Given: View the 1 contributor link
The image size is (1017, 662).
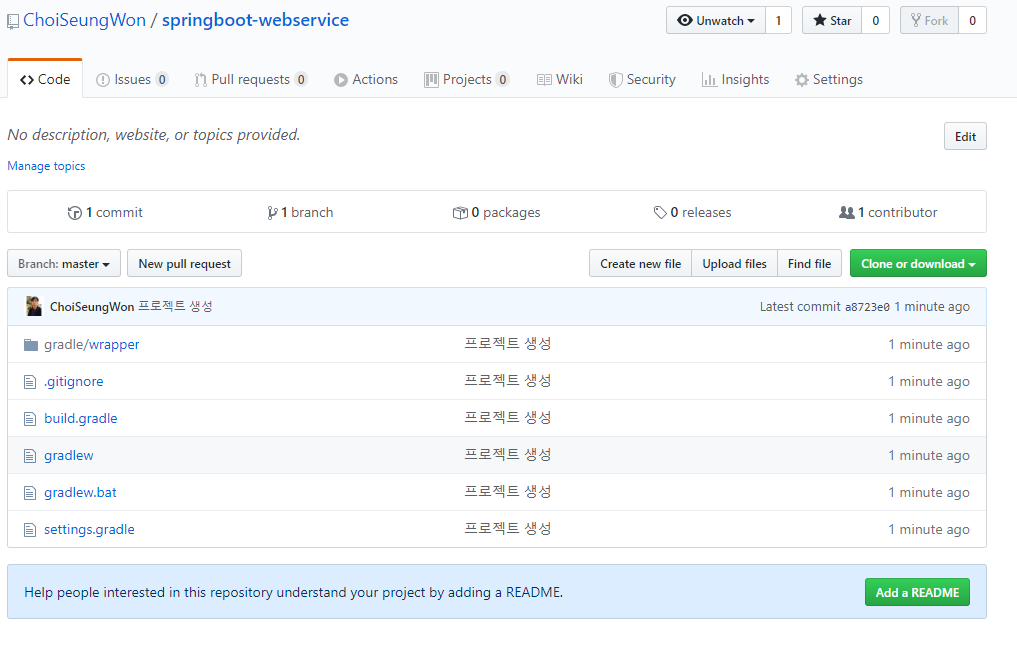Looking at the screenshot, I should point(888,213).
